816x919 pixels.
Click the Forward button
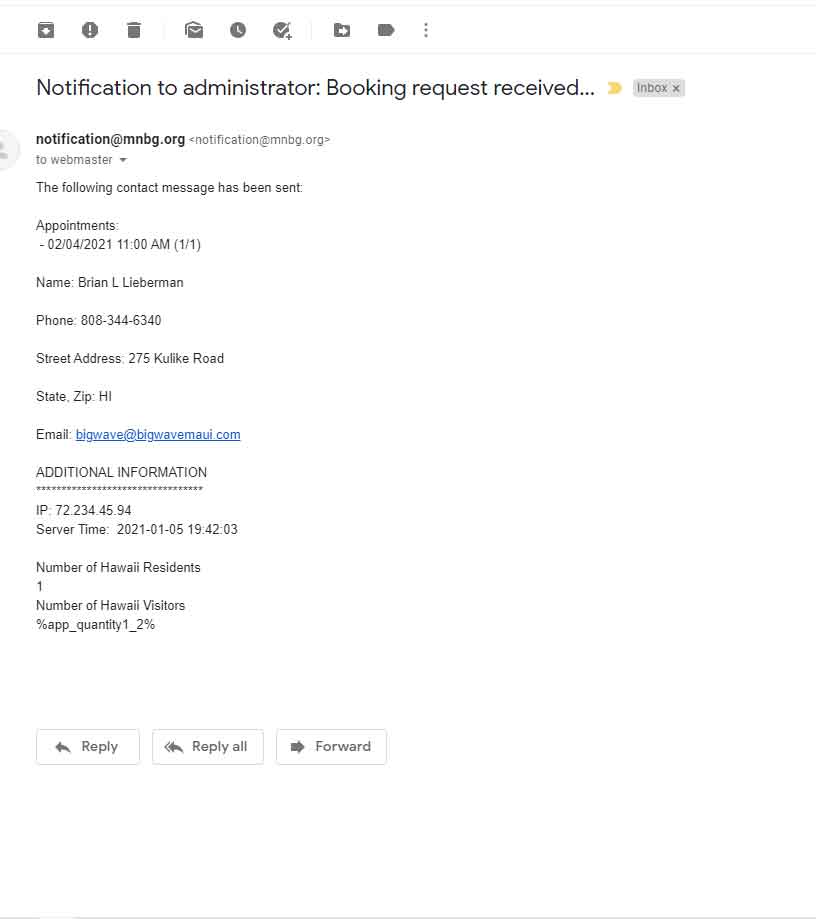click(331, 747)
